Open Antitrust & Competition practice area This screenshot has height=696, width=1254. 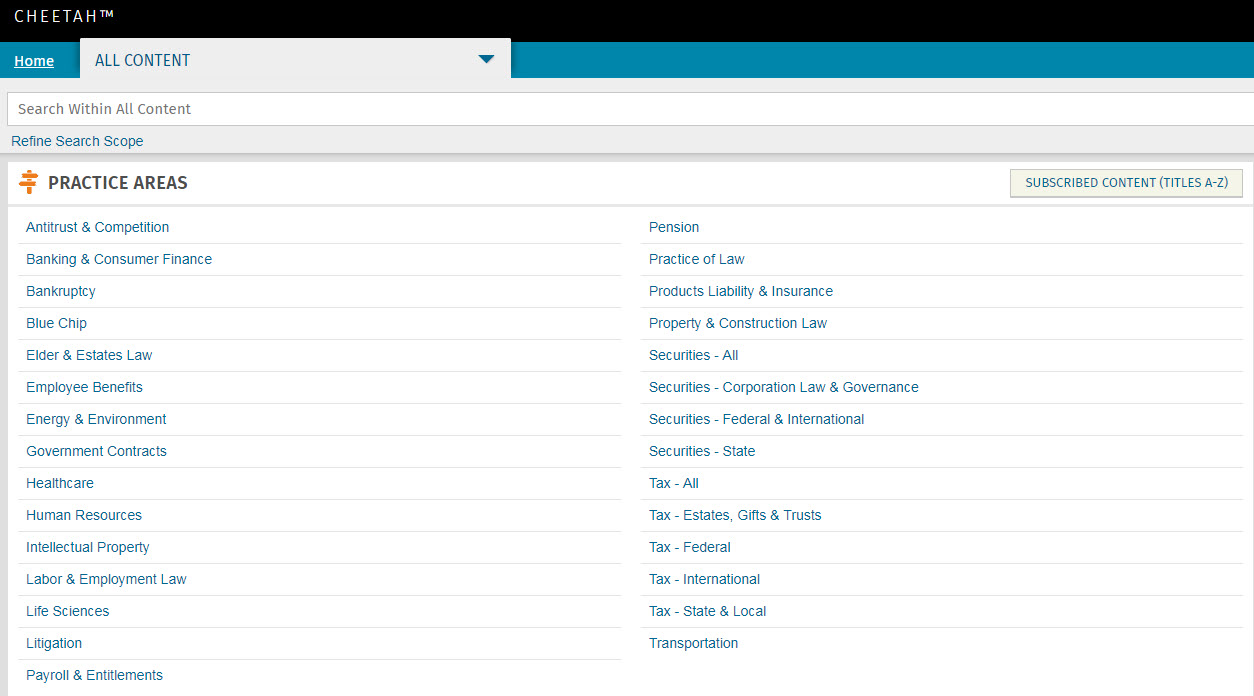coord(98,227)
